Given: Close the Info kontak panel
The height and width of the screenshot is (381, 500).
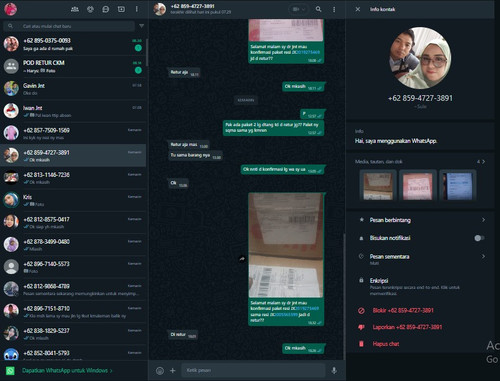Looking at the screenshot, I should coord(358,9).
